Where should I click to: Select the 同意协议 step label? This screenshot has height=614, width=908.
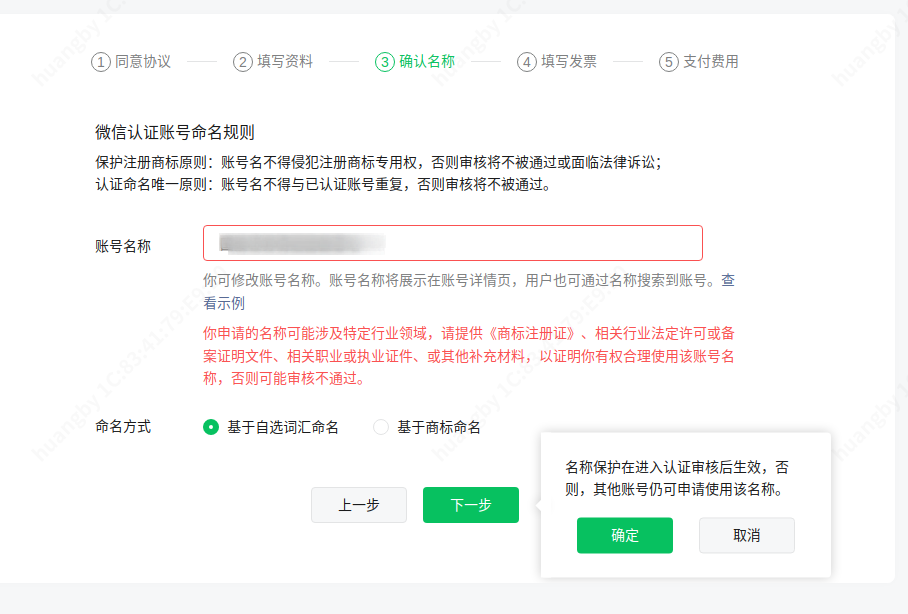click(143, 61)
